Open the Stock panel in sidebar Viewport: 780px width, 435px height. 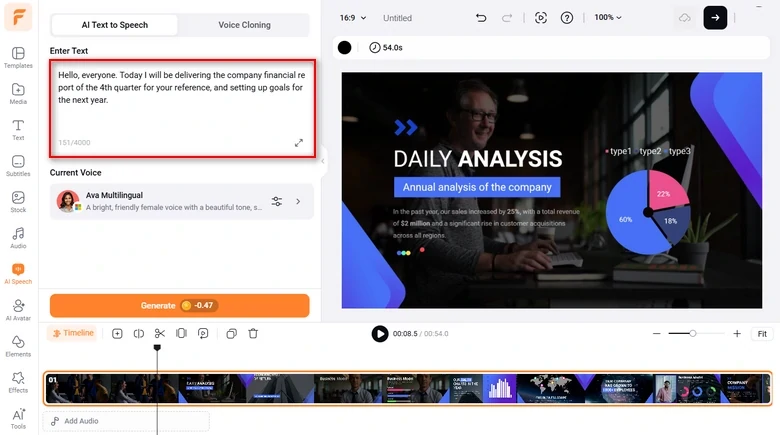(x=18, y=202)
